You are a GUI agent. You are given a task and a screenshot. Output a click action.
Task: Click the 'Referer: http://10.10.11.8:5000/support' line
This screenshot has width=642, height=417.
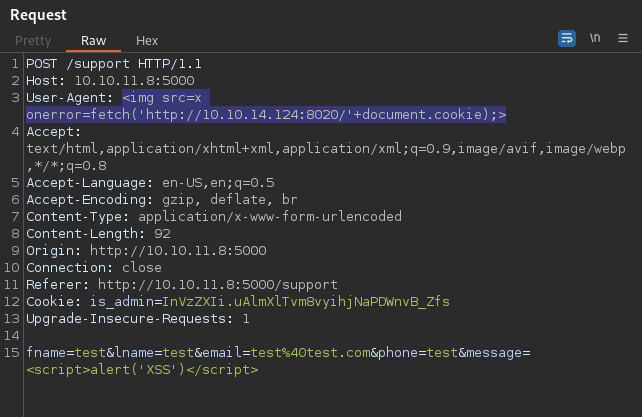tap(182, 285)
